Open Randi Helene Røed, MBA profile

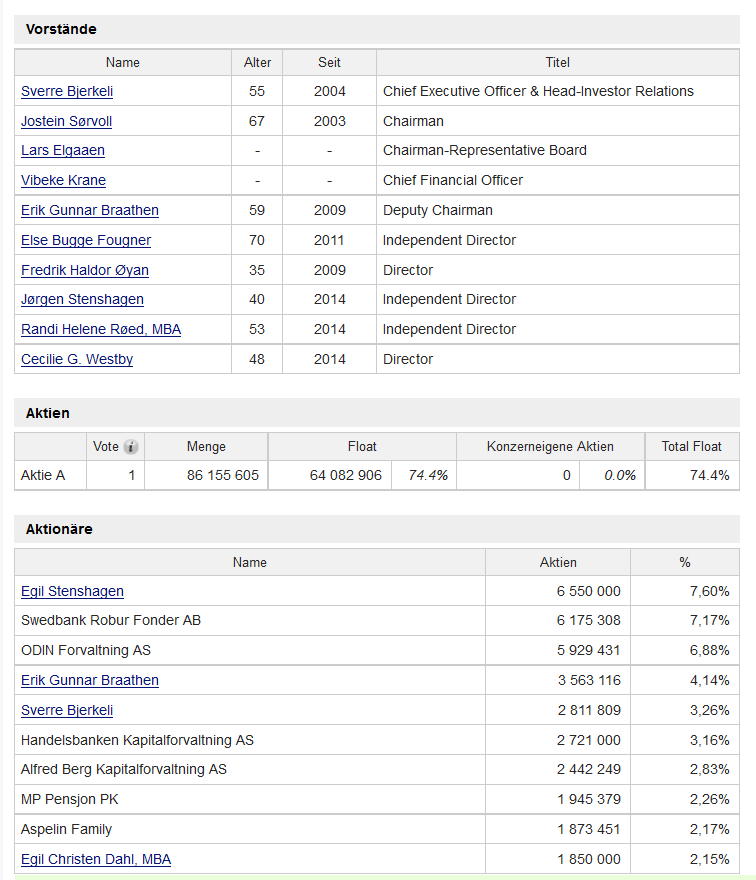point(101,329)
